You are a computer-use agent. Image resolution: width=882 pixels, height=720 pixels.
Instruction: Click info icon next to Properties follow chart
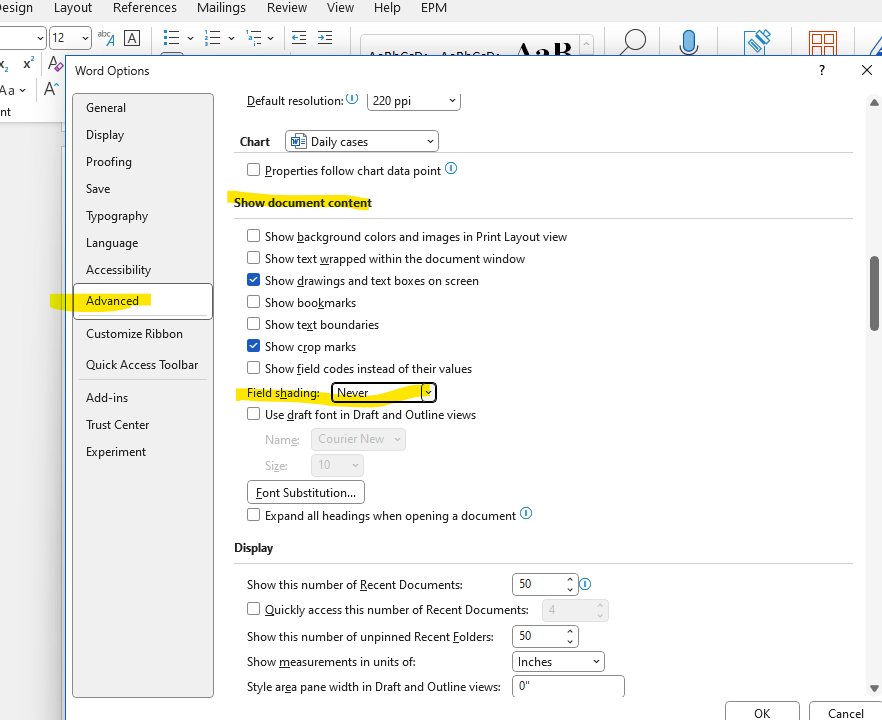click(451, 168)
